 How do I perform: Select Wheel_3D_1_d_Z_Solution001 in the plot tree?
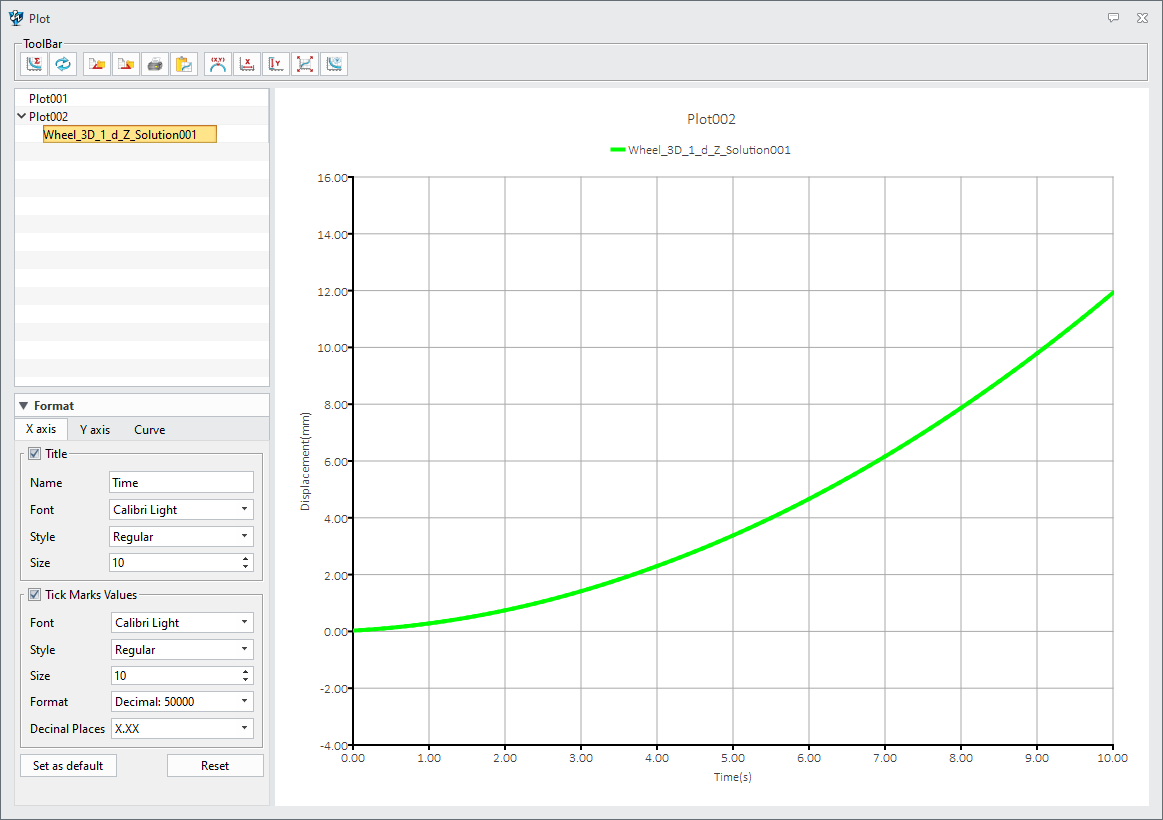pos(130,134)
